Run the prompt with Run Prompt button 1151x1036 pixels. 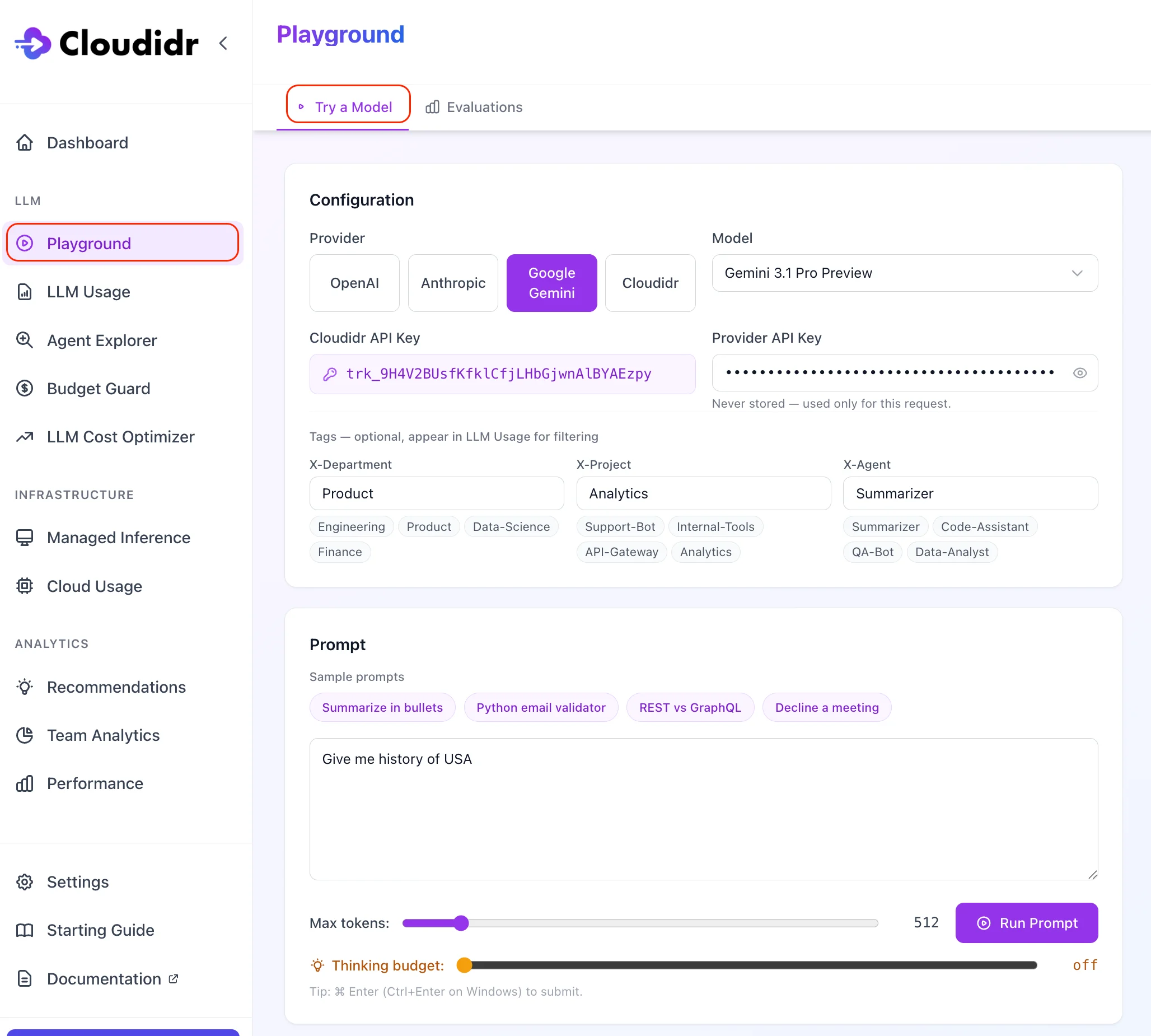click(1026, 923)
